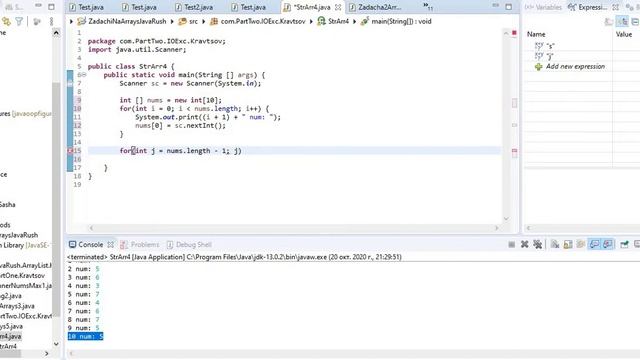
Task: Open the Zadacha2Arr... editor tab
Action: 375,7
